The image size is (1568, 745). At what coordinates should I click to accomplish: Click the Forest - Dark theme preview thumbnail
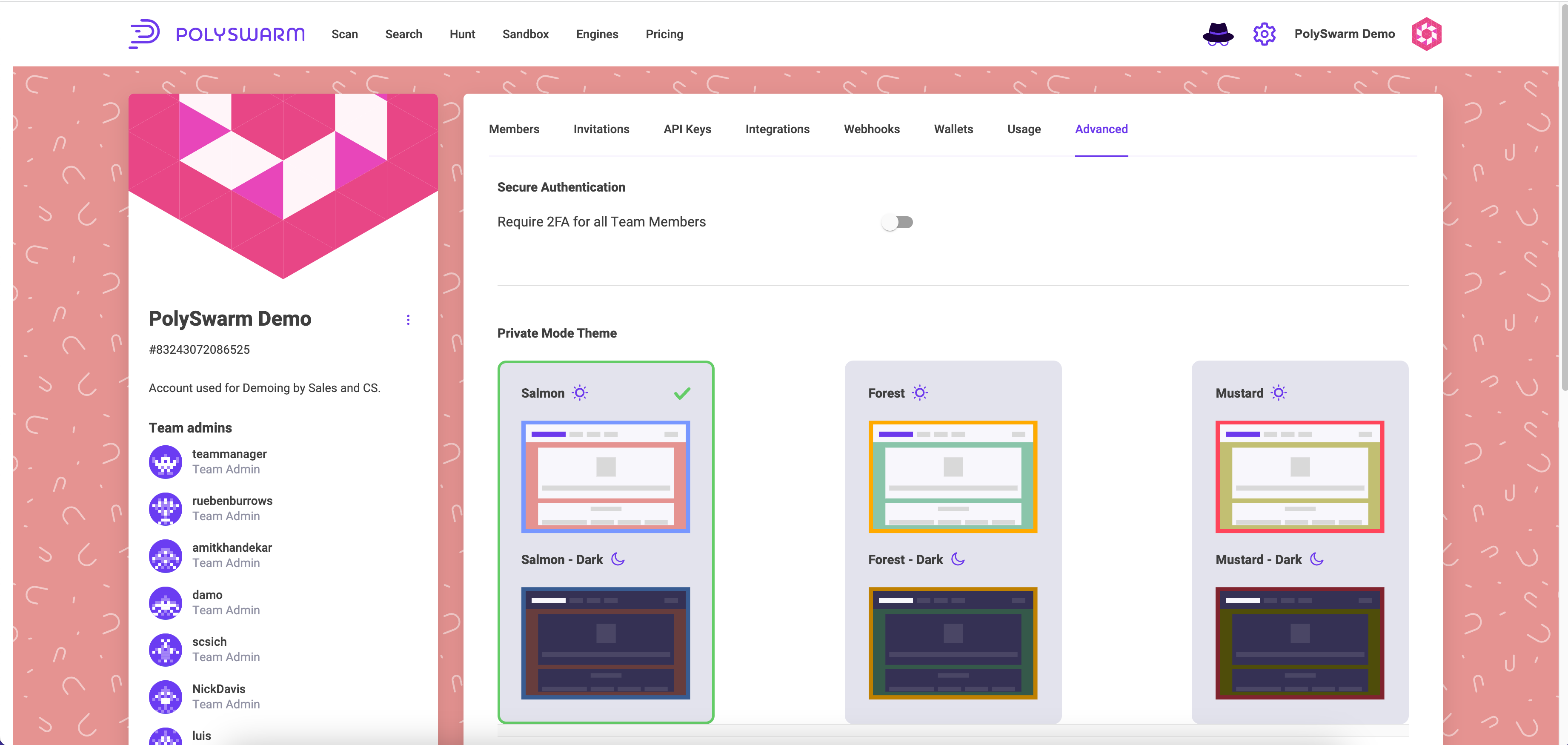(953, 643)
